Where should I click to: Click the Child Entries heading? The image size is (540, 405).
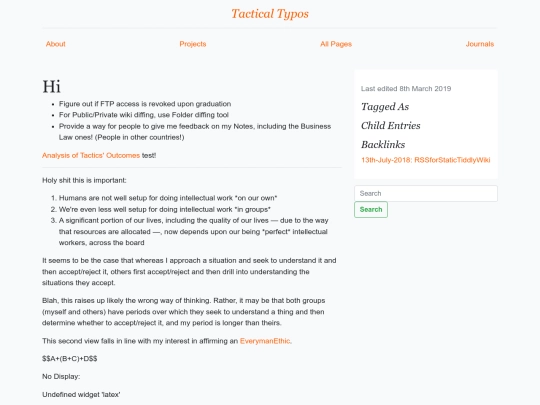tap(391, 126)
